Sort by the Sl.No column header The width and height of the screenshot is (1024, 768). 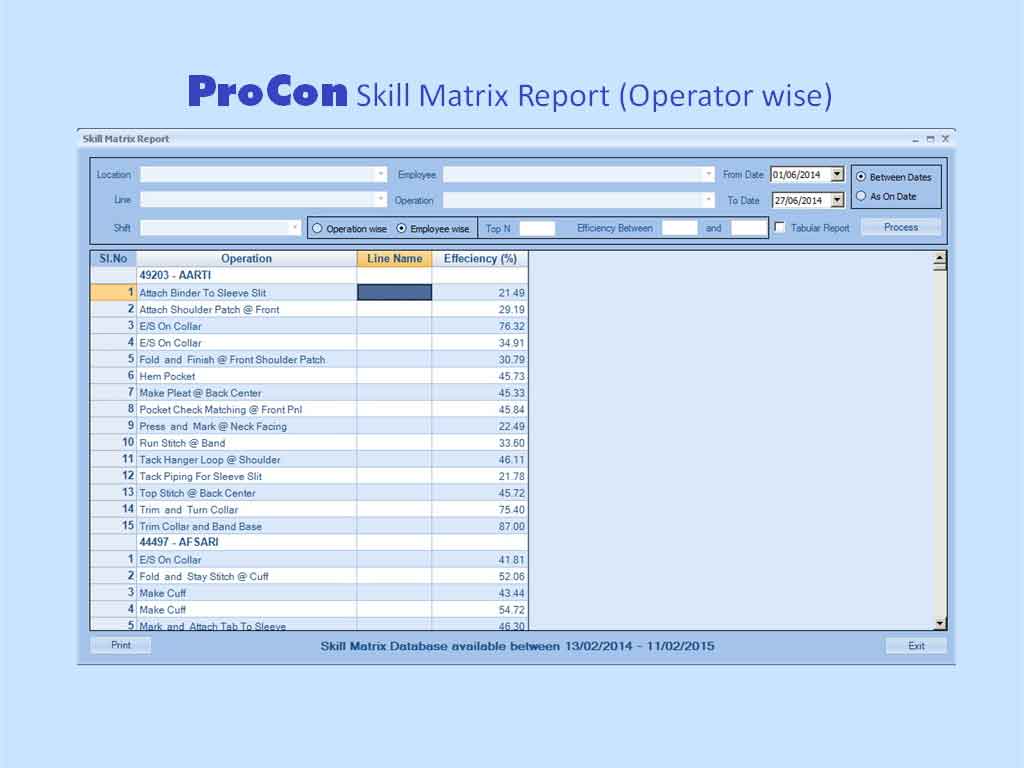pyautogui.click(x=113, y=259)
